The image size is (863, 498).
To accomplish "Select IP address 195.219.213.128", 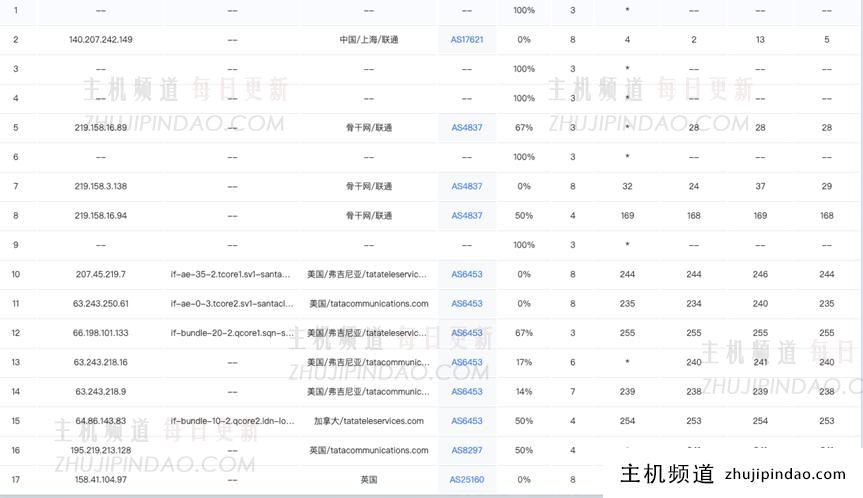I will 101,450.
